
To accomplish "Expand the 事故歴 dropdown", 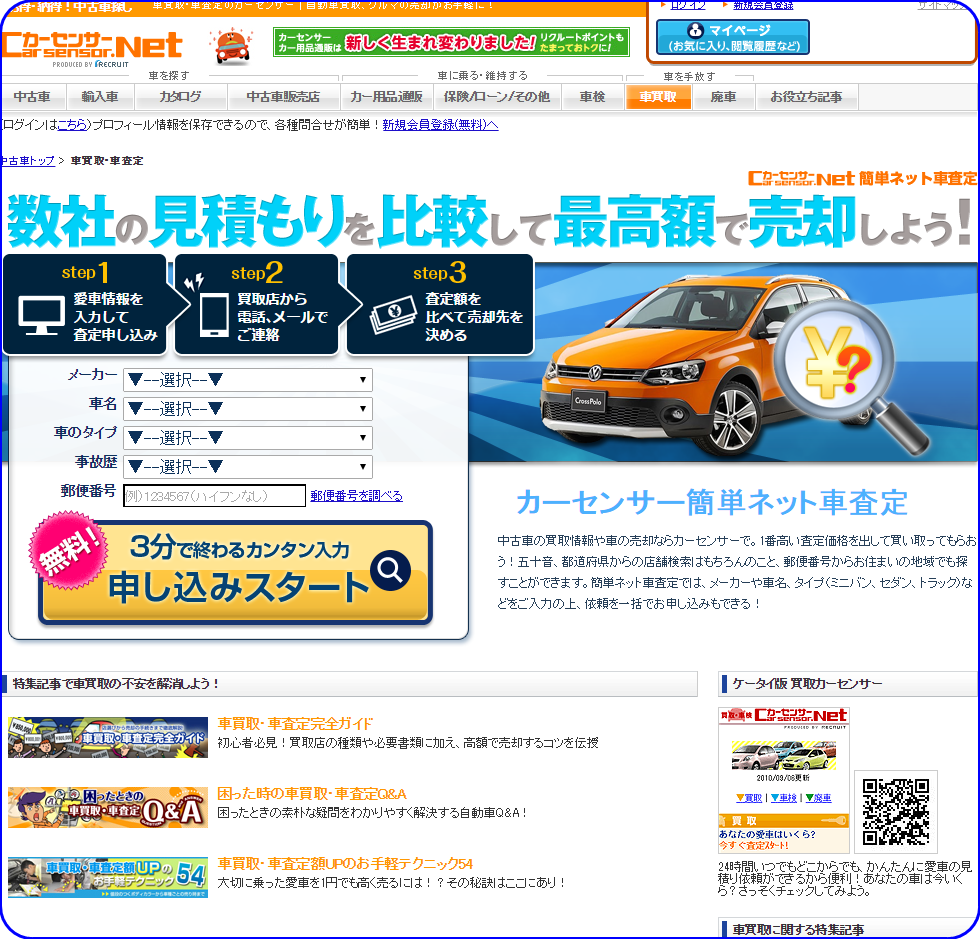I will coord(247,467).
